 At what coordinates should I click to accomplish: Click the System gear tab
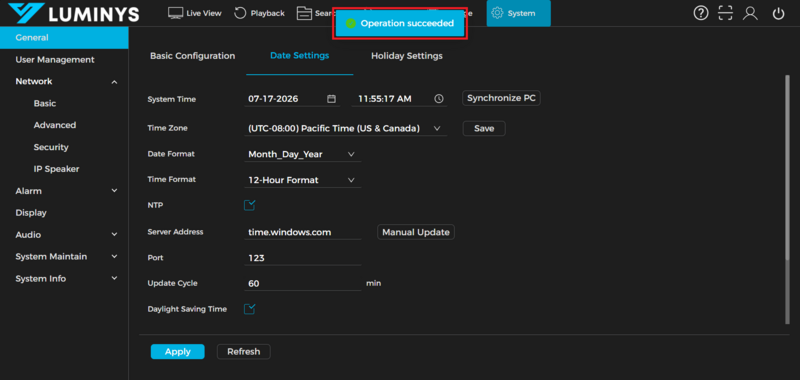click(x=518, y=13)
